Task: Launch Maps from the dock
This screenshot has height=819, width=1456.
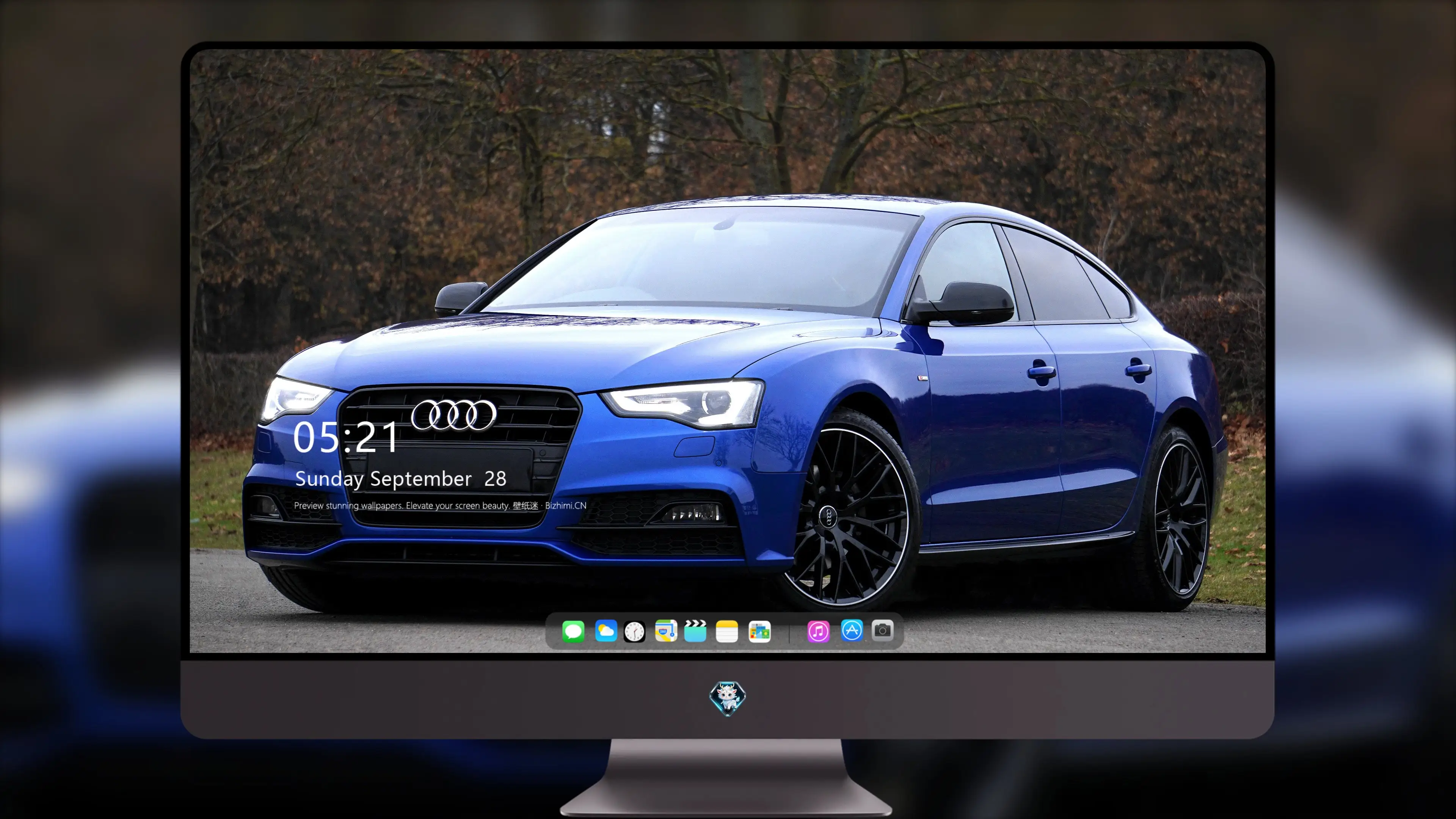Action: click(666, 631)
